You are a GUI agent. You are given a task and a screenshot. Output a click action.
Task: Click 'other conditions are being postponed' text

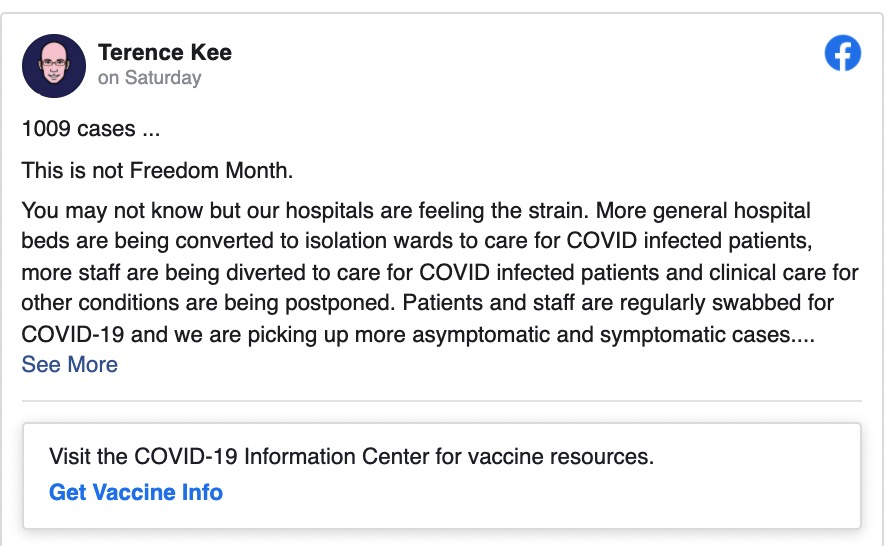tap(208, 303)
